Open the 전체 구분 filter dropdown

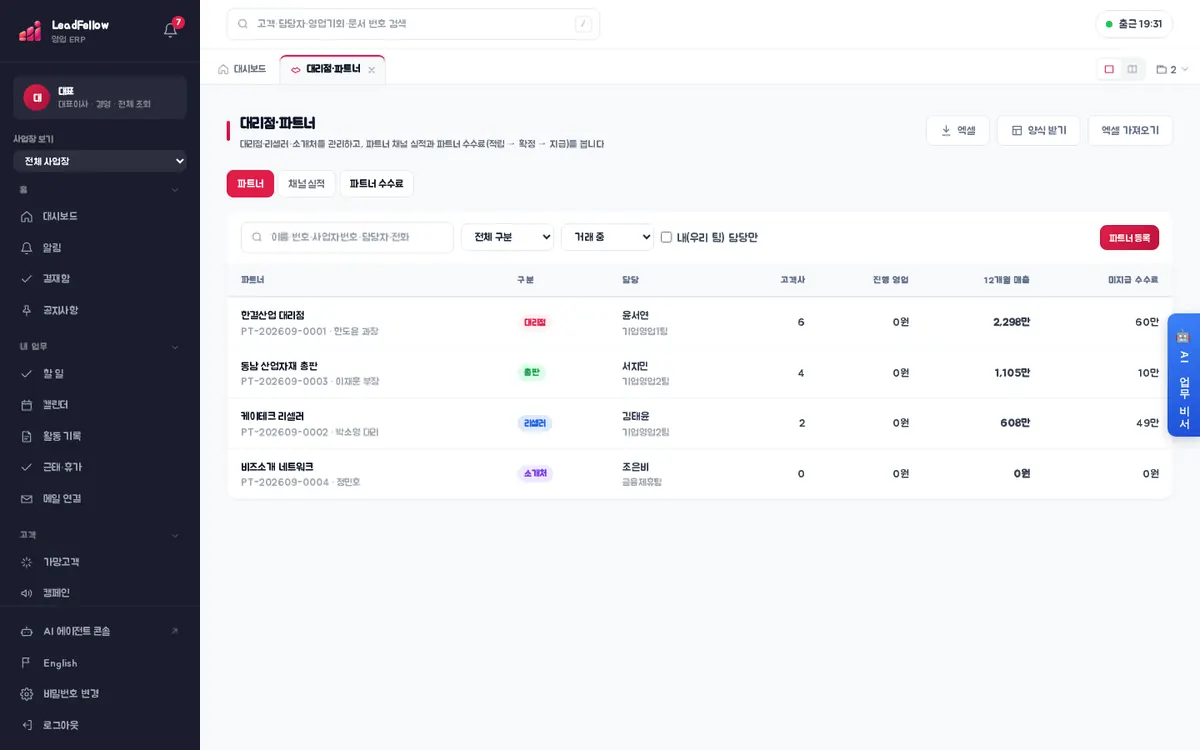(507, 237)
